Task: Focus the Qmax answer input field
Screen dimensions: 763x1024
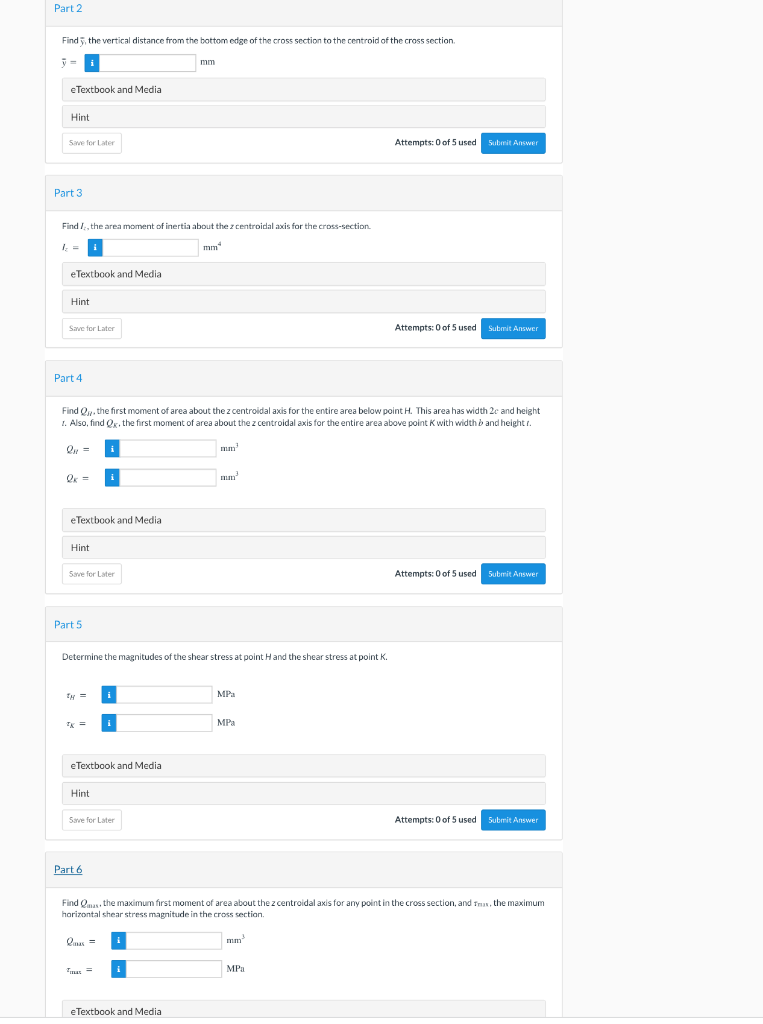Action: point(174,941)
